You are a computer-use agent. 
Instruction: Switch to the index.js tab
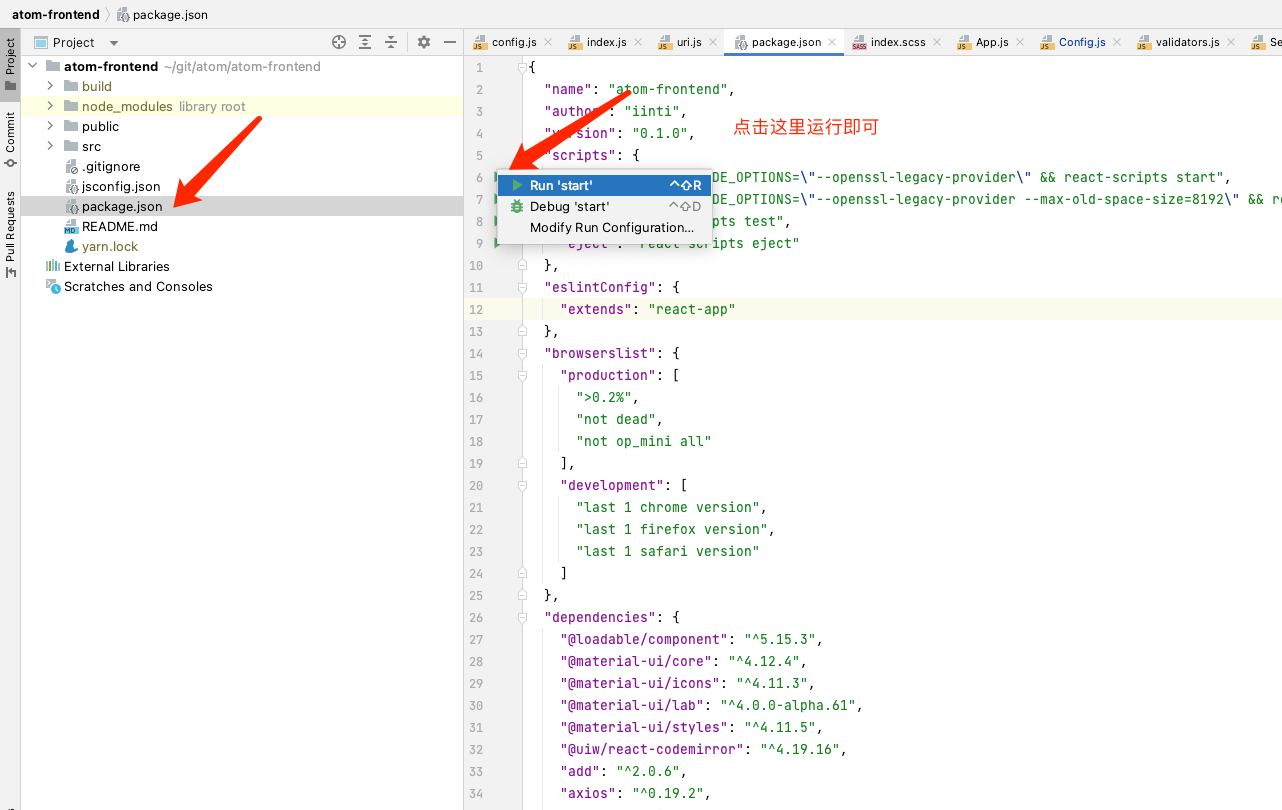[606, 42]
